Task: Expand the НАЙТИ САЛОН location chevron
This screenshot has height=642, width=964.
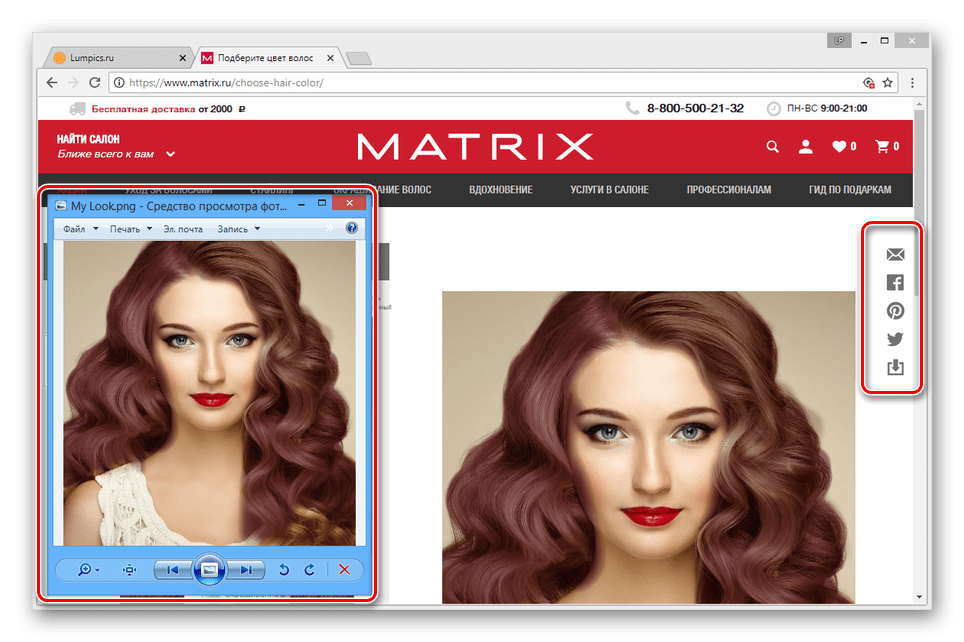Action: click(x=171, y=154)
